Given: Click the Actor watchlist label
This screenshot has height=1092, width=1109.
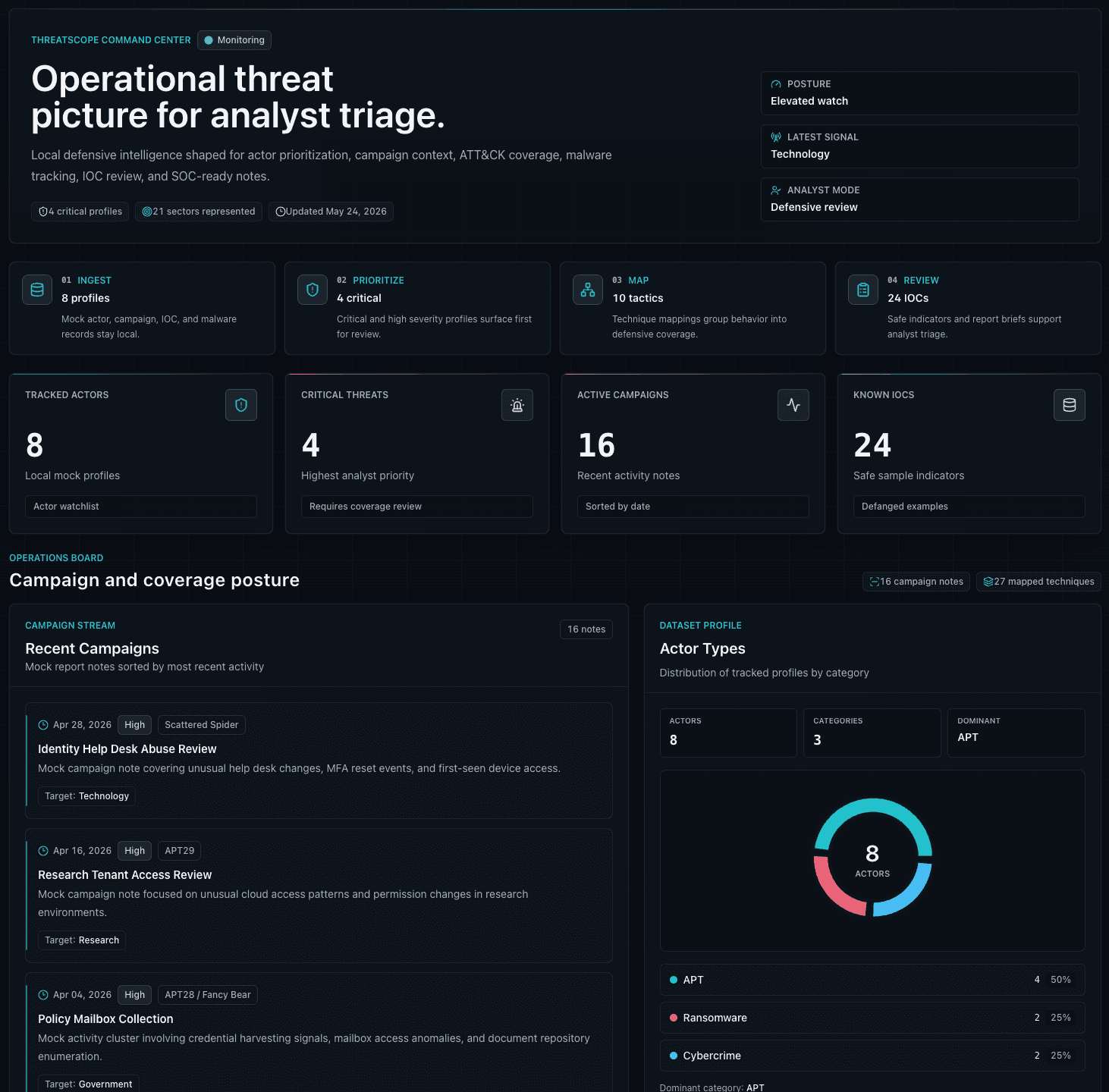Looking at the screenshot, I should [141, 507].
